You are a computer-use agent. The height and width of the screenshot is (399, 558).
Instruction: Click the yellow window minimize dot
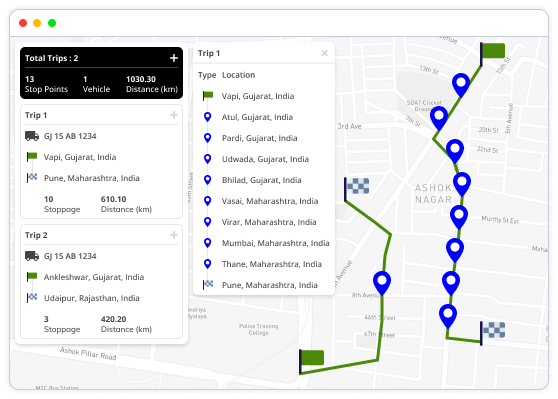click(37, 23)
